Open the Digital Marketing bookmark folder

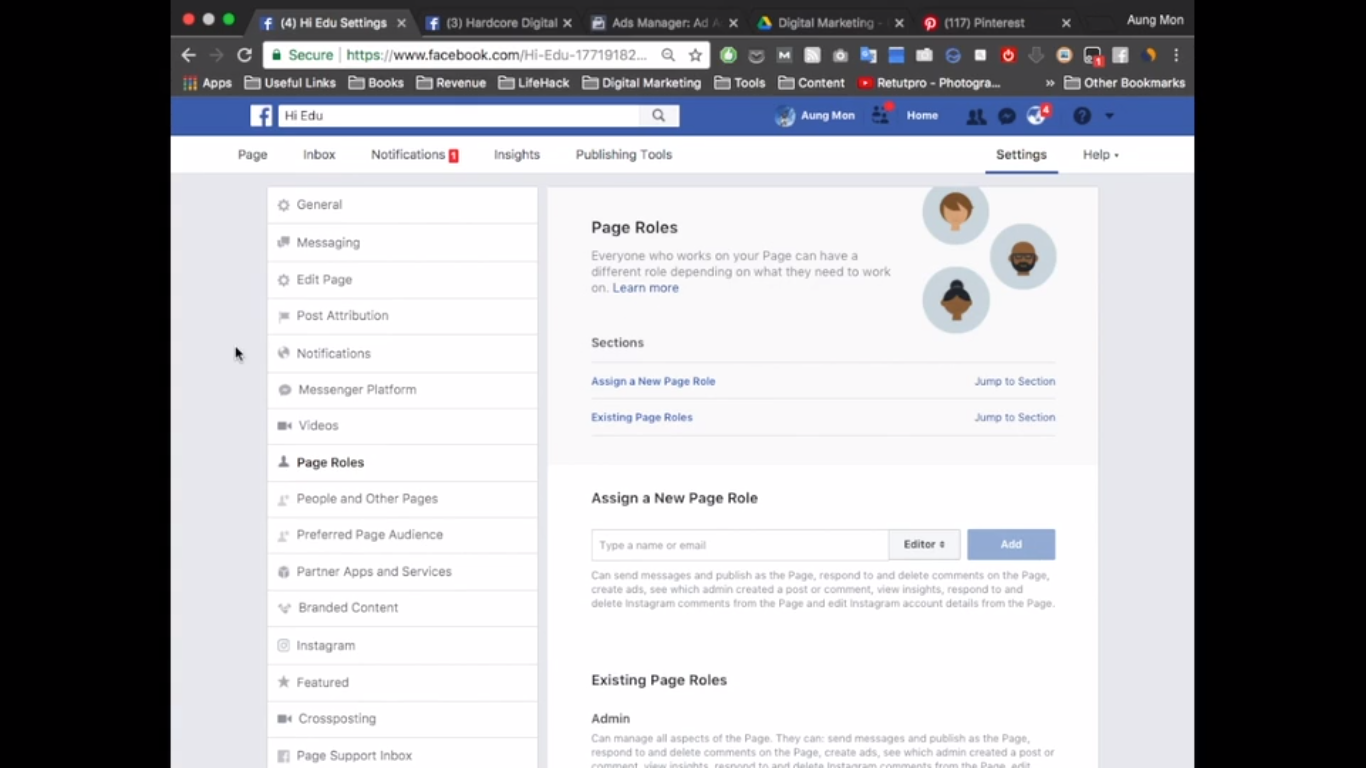[642, 83]
